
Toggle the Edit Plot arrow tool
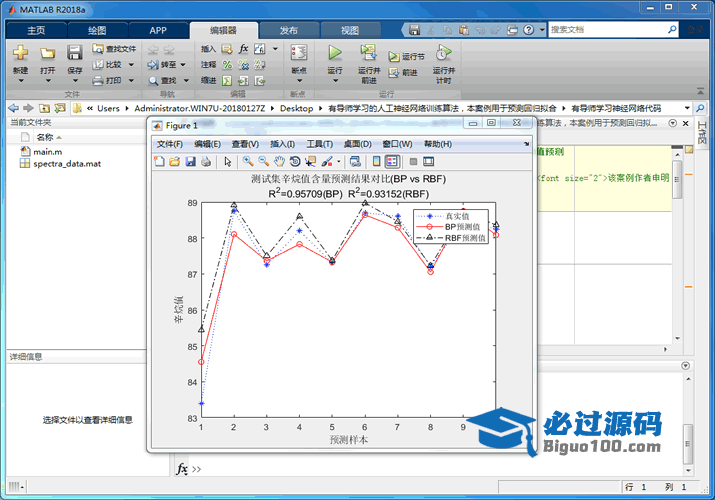tap(228, 161)
